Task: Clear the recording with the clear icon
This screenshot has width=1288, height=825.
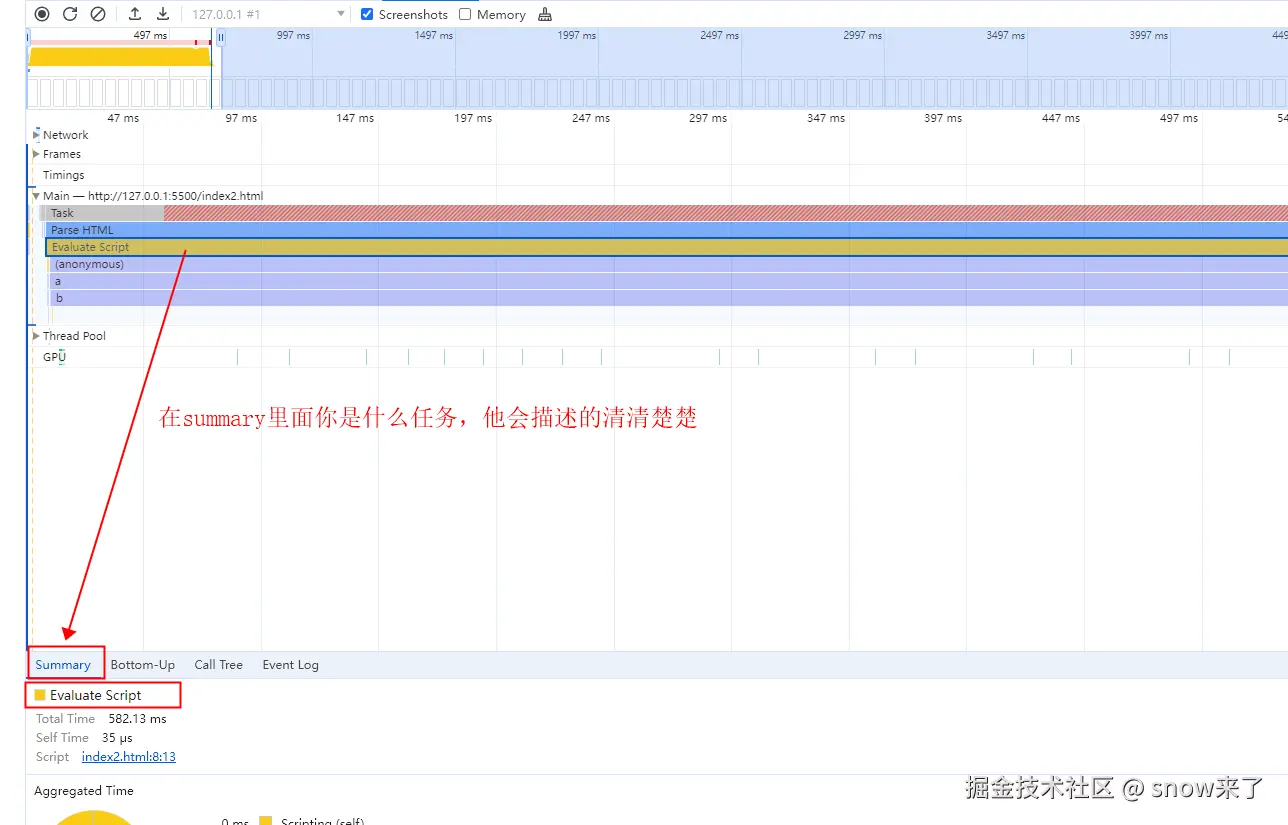Action: (x=98, y=14)
